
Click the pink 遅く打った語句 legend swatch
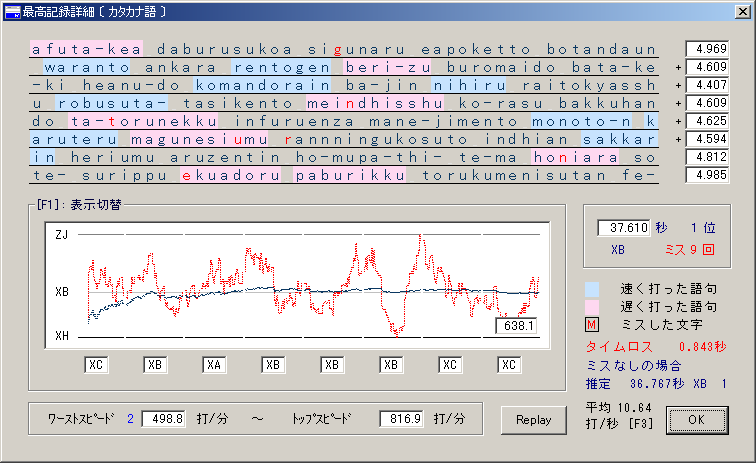tap(592, 307)
